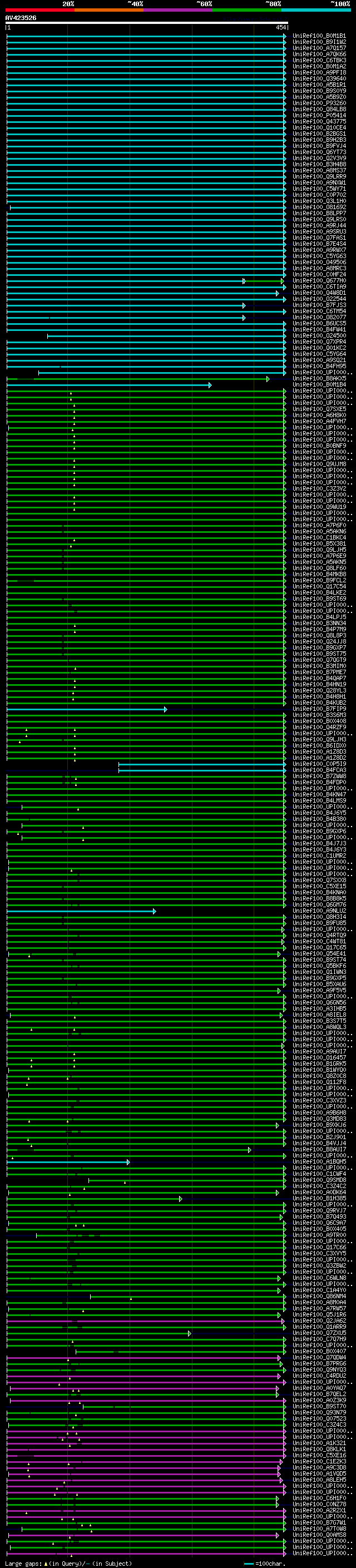Click UniRef100_A1BQH5 label
The width and height of the screenshot is (356, 1568).
pos(319,1163)
